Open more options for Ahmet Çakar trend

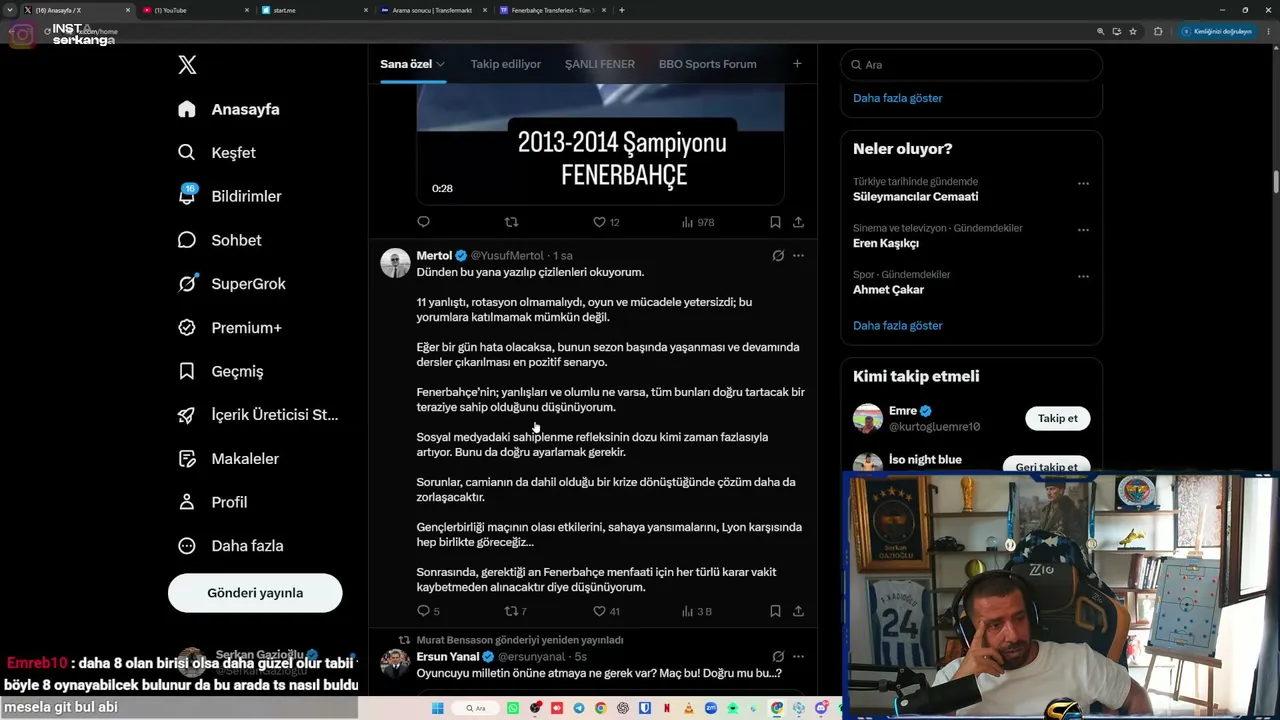tap(1083, 277)
